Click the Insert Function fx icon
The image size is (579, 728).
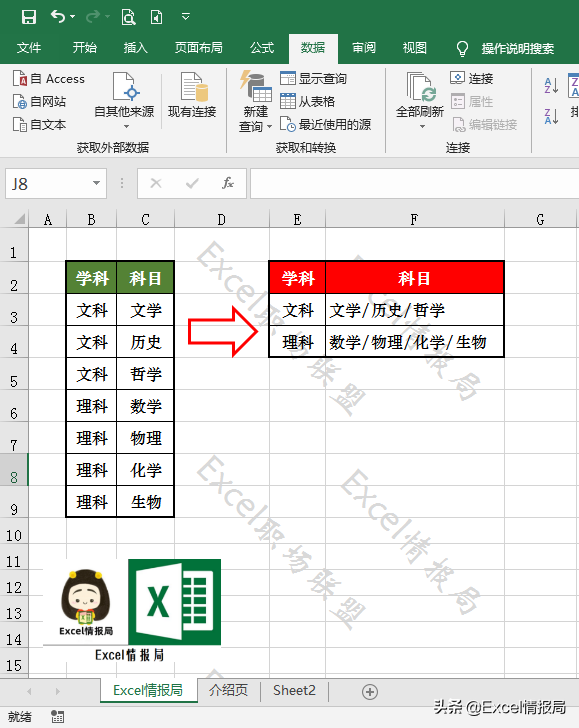click(228, 183)
